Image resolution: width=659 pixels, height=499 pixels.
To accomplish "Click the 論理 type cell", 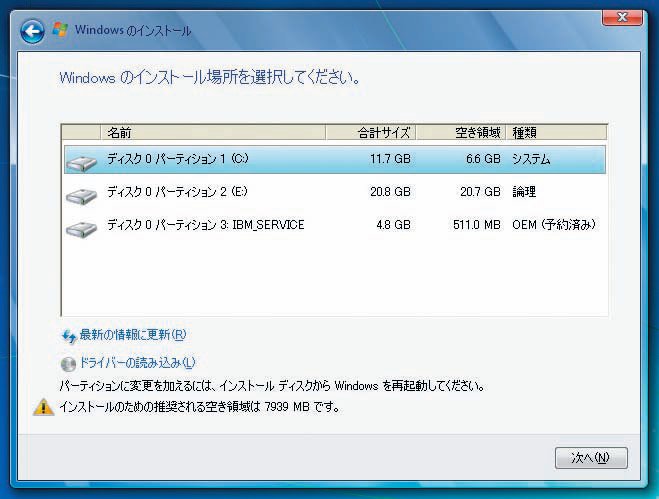I will tap(524, 192).
